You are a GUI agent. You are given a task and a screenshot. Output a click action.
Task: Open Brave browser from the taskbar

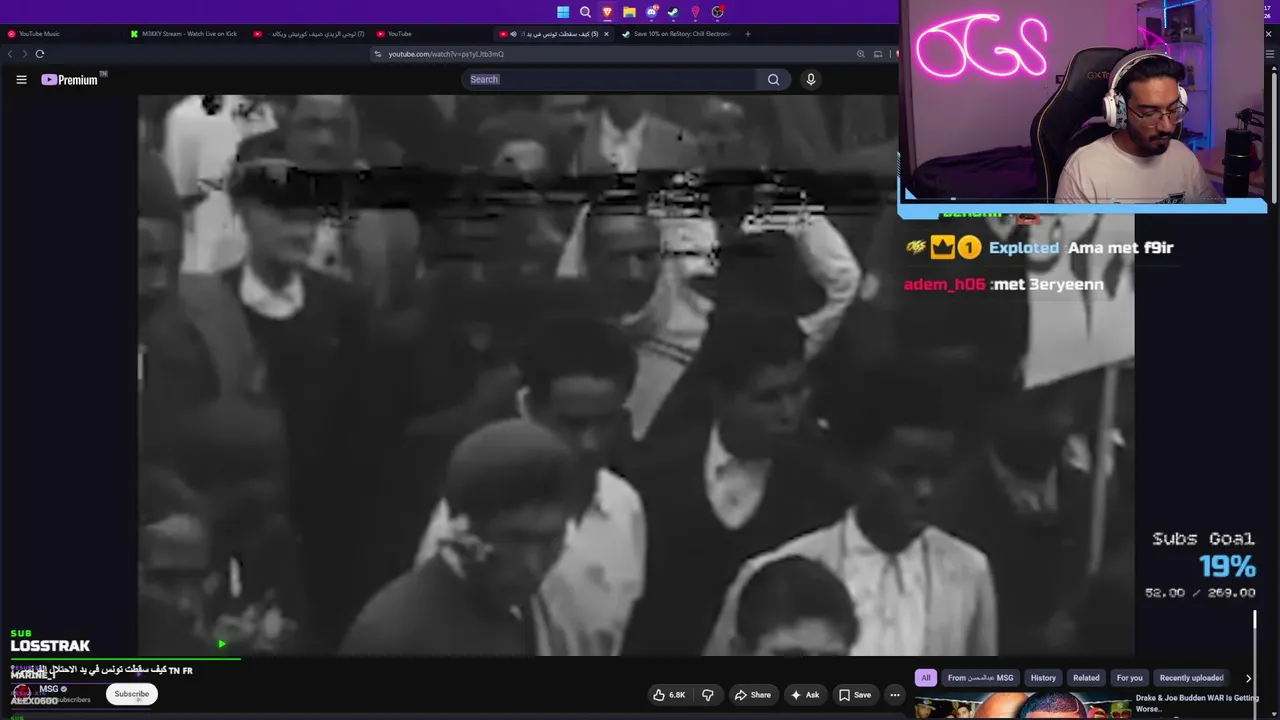(x=607, y=12)
